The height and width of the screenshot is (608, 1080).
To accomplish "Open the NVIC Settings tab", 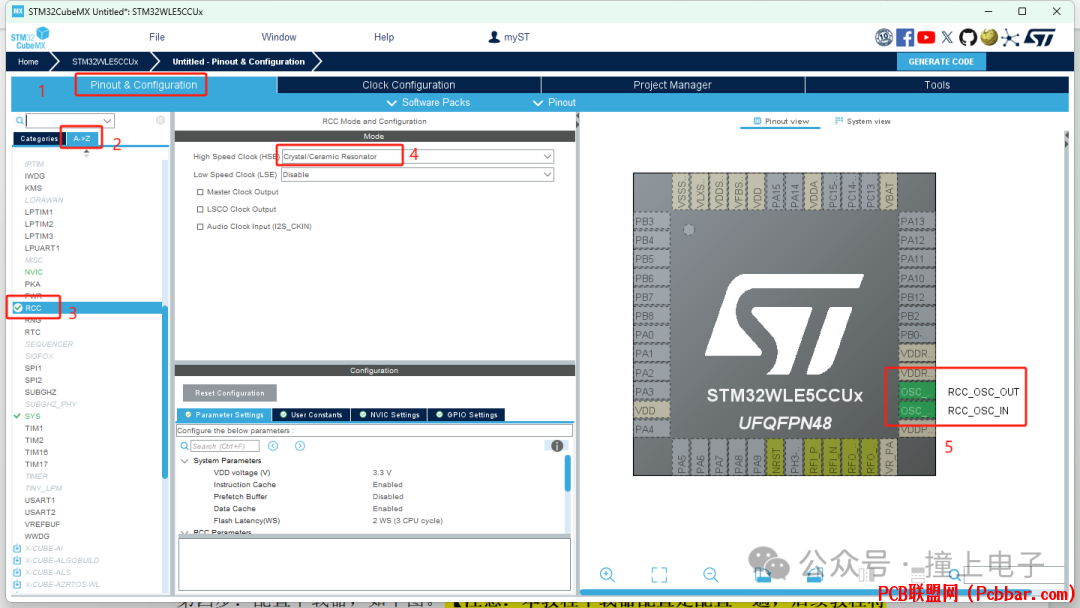I will (x=389, y=415).
